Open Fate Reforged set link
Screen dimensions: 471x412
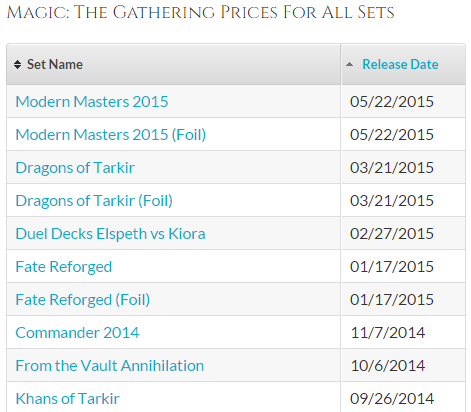coord(64,266)
